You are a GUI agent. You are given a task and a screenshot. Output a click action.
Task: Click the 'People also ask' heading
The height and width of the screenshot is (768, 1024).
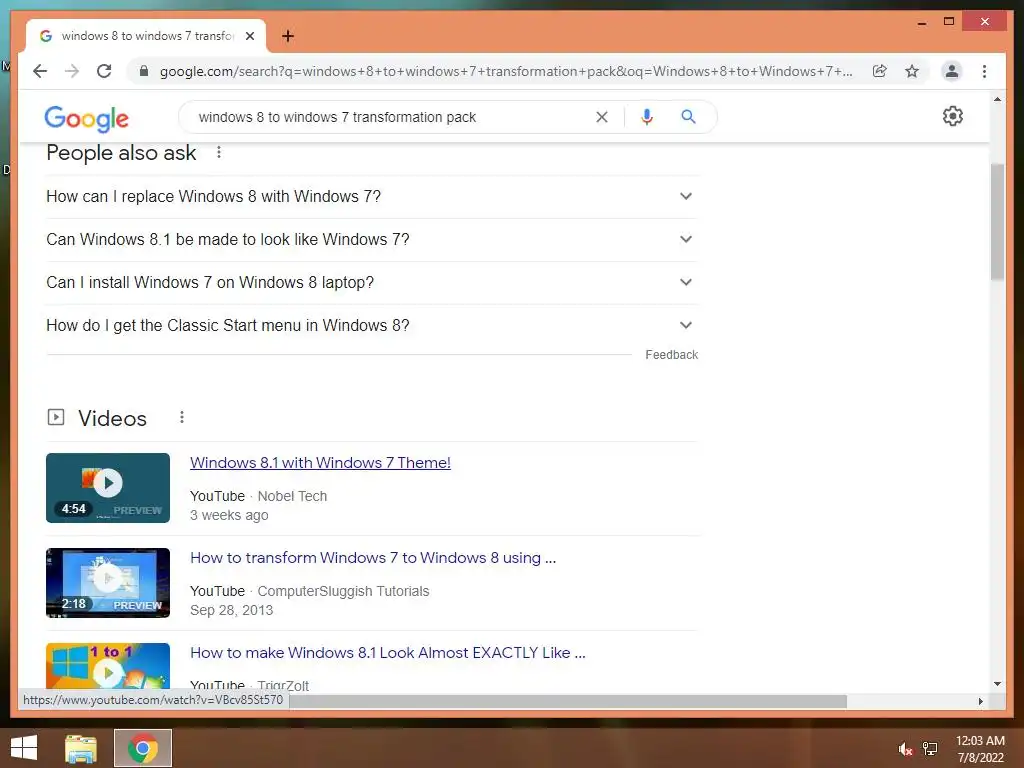click(121, 153)
